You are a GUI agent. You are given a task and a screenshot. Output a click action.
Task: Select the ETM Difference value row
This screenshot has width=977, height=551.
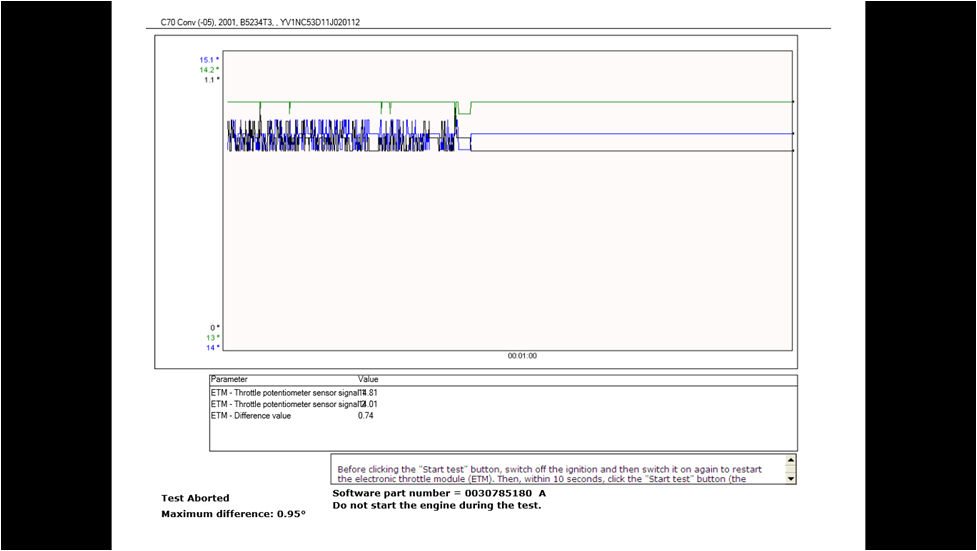(251, 416)
